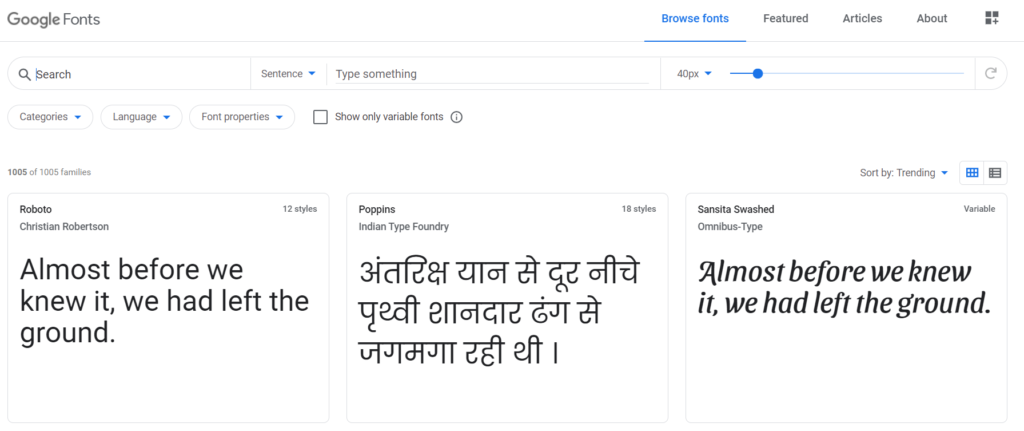Click the font size slider handle
The width and height of the screenshot is (1024, 431).
coord(758,74)
